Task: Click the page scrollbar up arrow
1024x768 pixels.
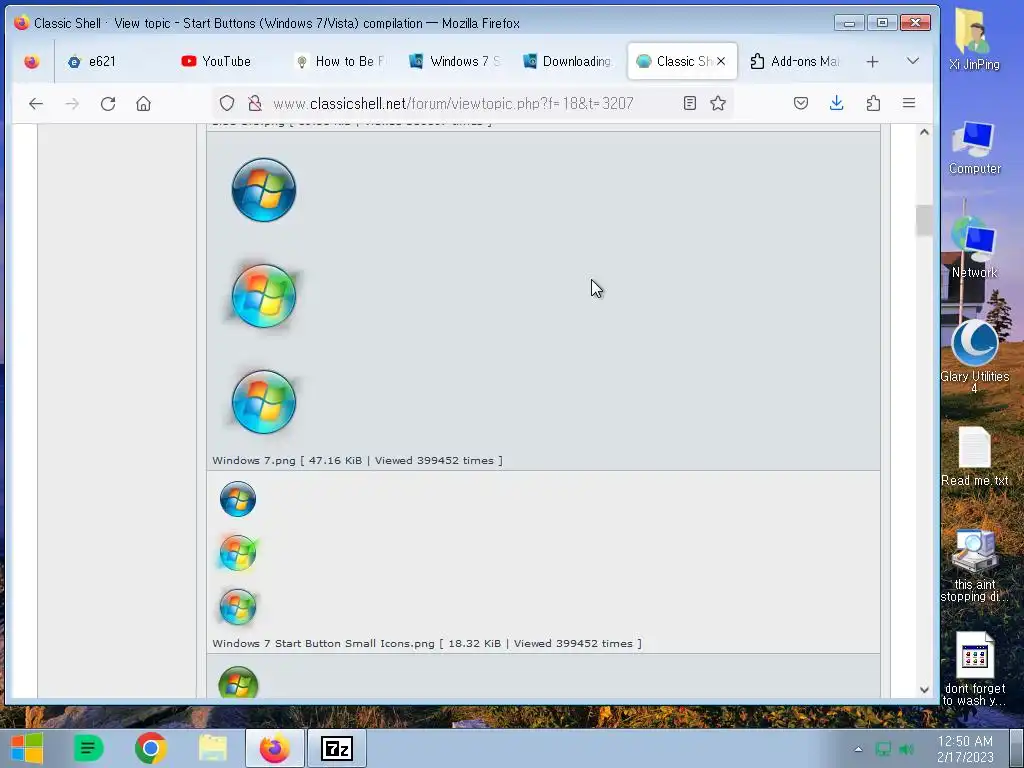Action: pos(924,132)
